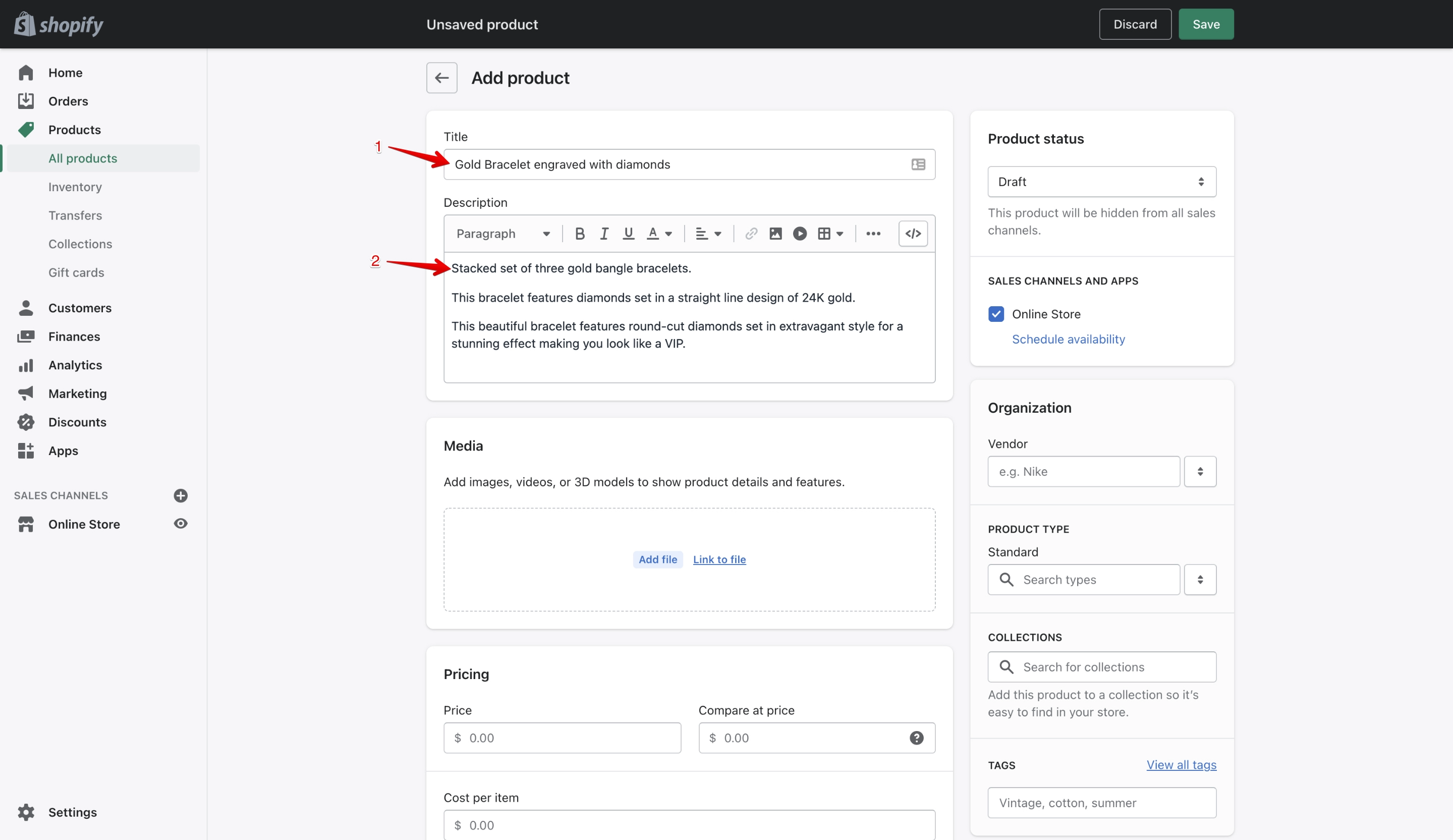Open Products in sidebar
The image size is (1453, 840).
point(74,130)
